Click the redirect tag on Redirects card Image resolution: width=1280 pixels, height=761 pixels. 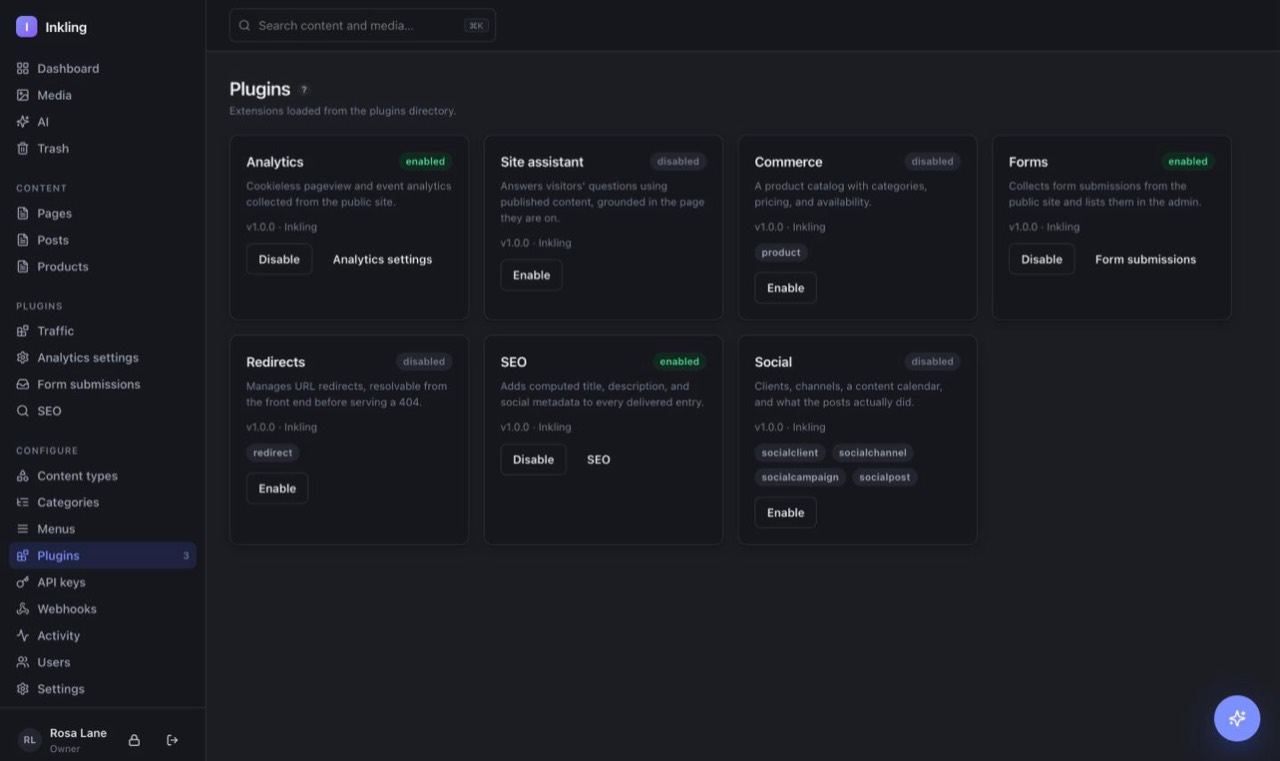coord(273,453)
